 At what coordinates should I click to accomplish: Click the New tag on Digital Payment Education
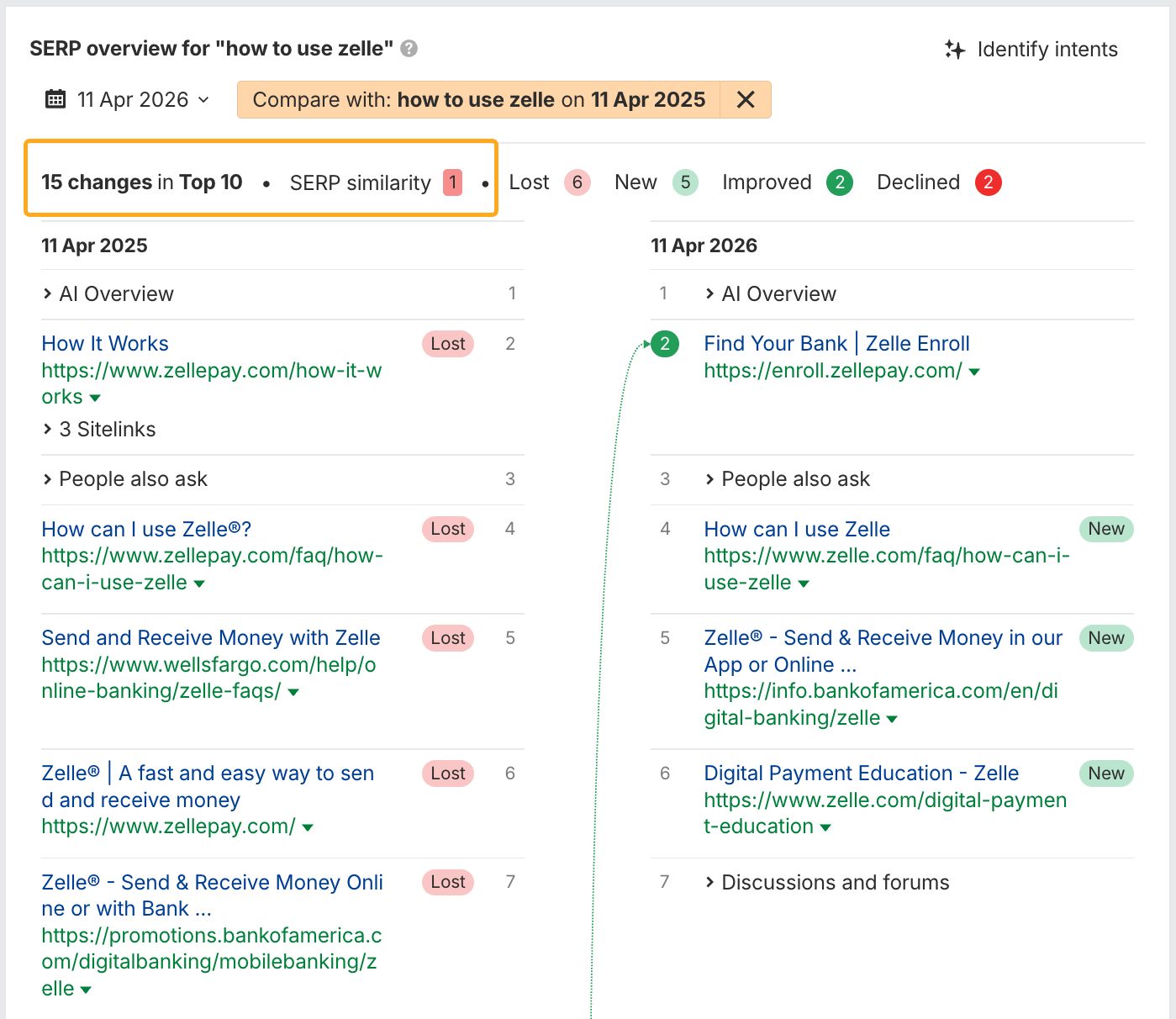(x=1106, y=773)
